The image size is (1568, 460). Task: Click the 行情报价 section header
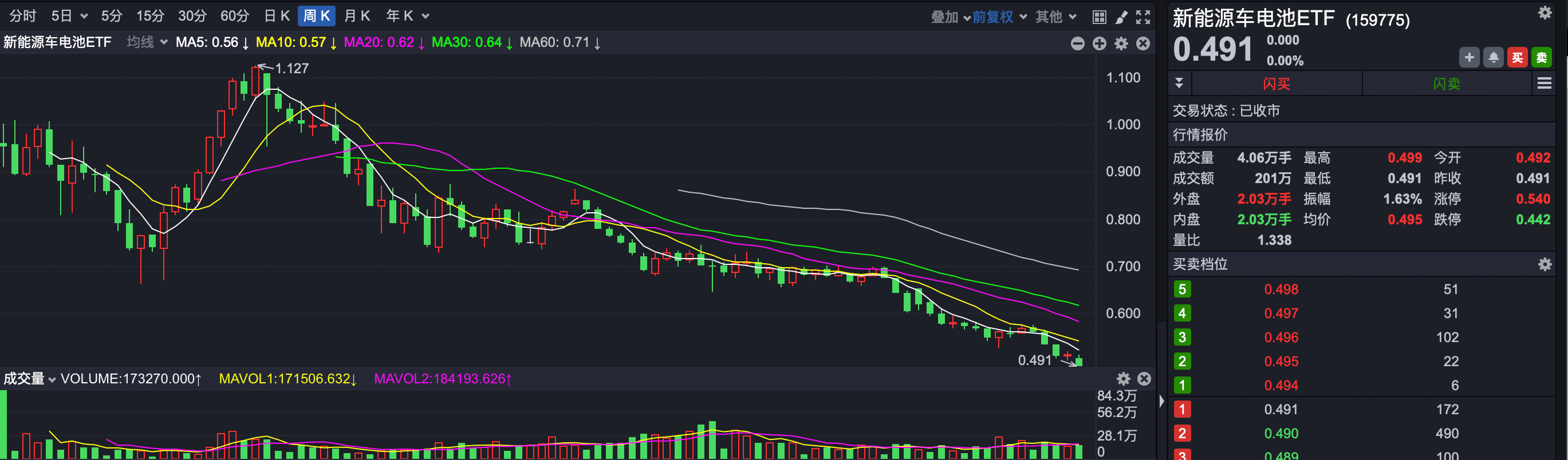pos(1200,134)
